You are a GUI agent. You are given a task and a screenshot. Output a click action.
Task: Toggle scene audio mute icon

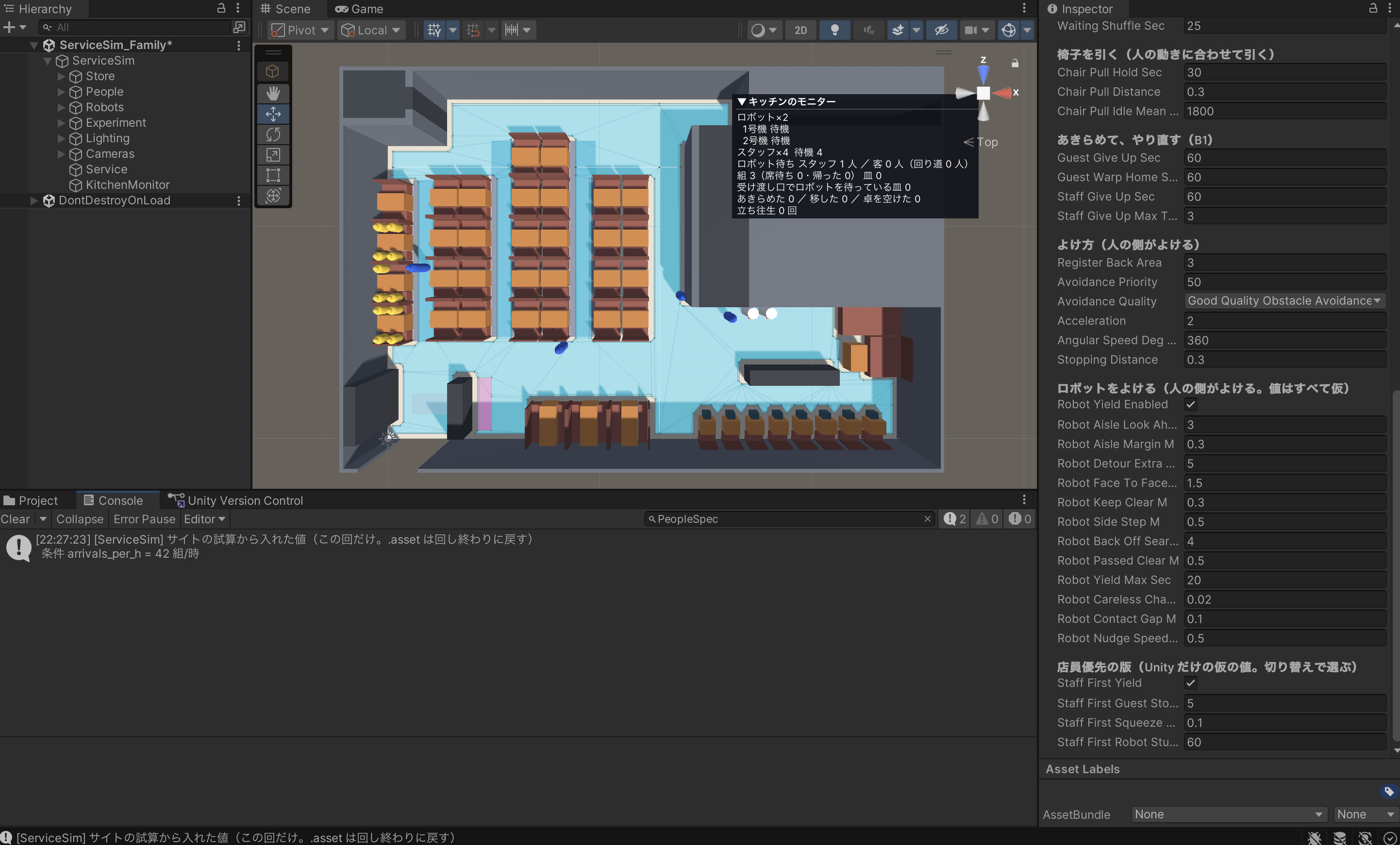pos(868,30)
